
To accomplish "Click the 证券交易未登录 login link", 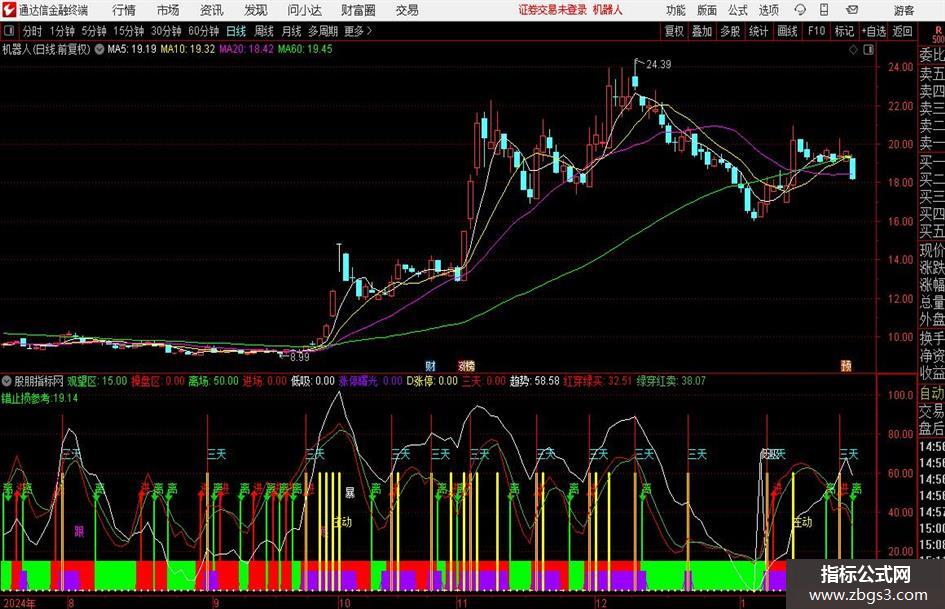I will [x=553, y=10].
